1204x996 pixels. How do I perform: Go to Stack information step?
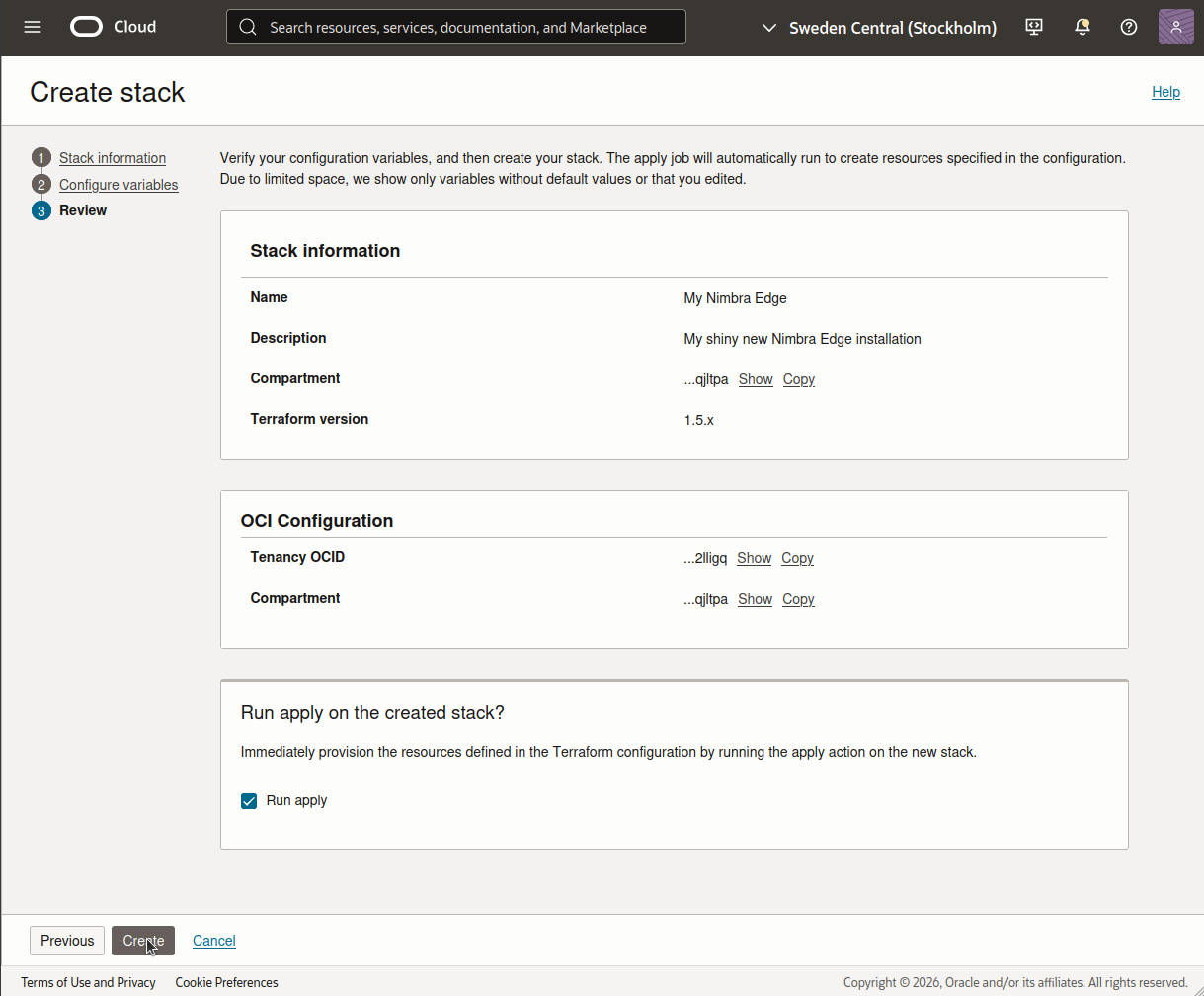[113, 158]
